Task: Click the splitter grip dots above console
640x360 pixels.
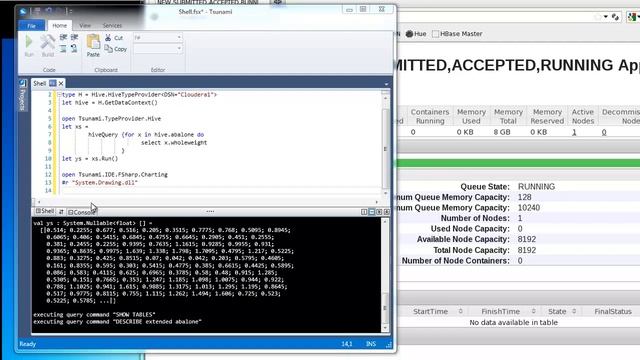Action: 210,211
